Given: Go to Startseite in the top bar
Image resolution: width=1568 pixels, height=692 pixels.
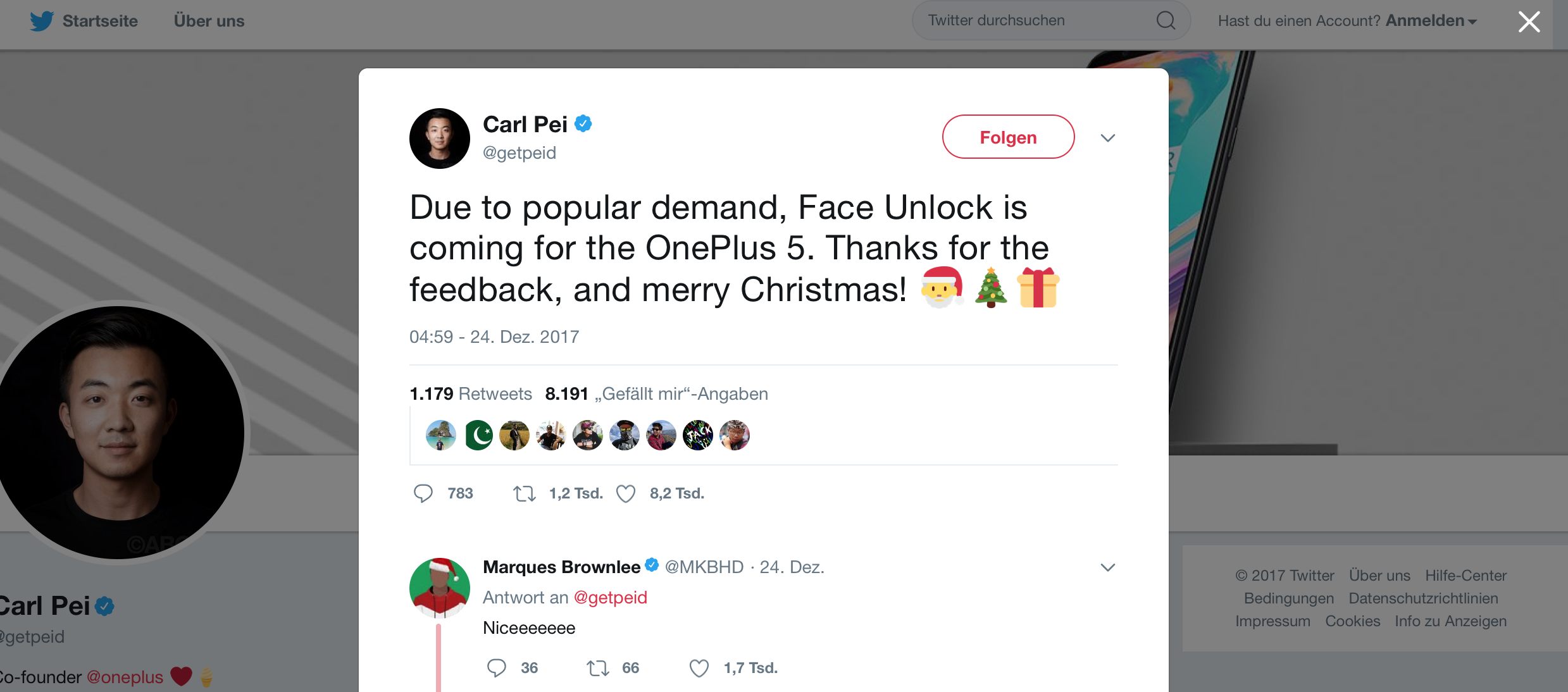Looking at the screenshot, I should 100,21.
